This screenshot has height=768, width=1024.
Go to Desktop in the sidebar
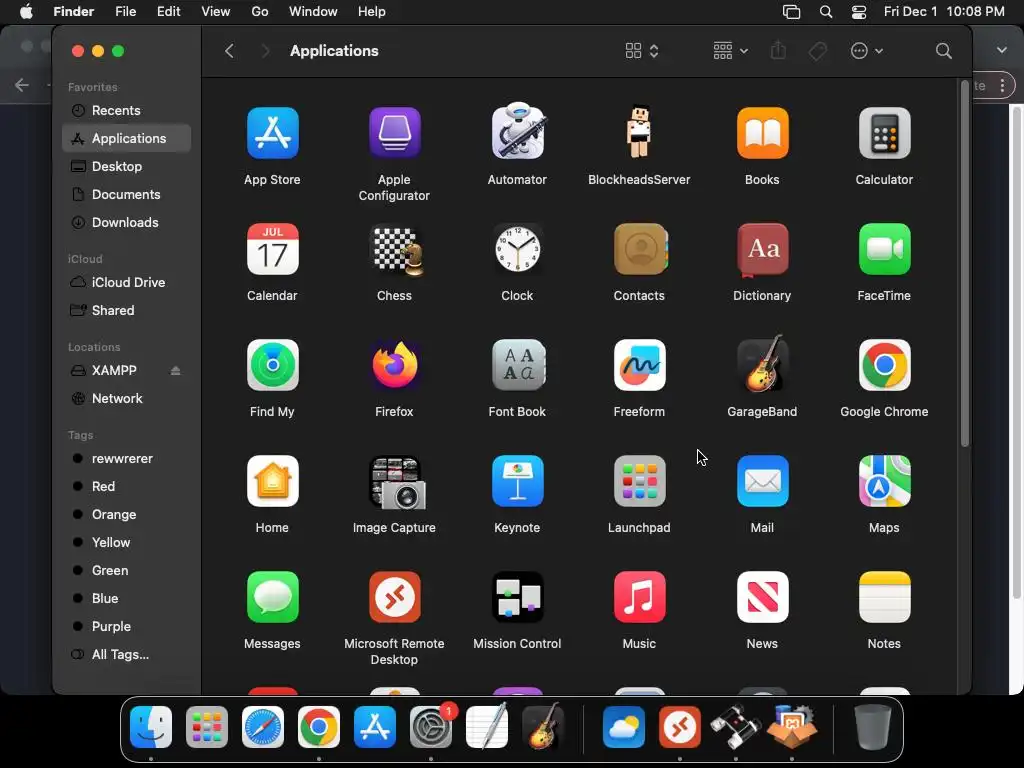[127, 167]
